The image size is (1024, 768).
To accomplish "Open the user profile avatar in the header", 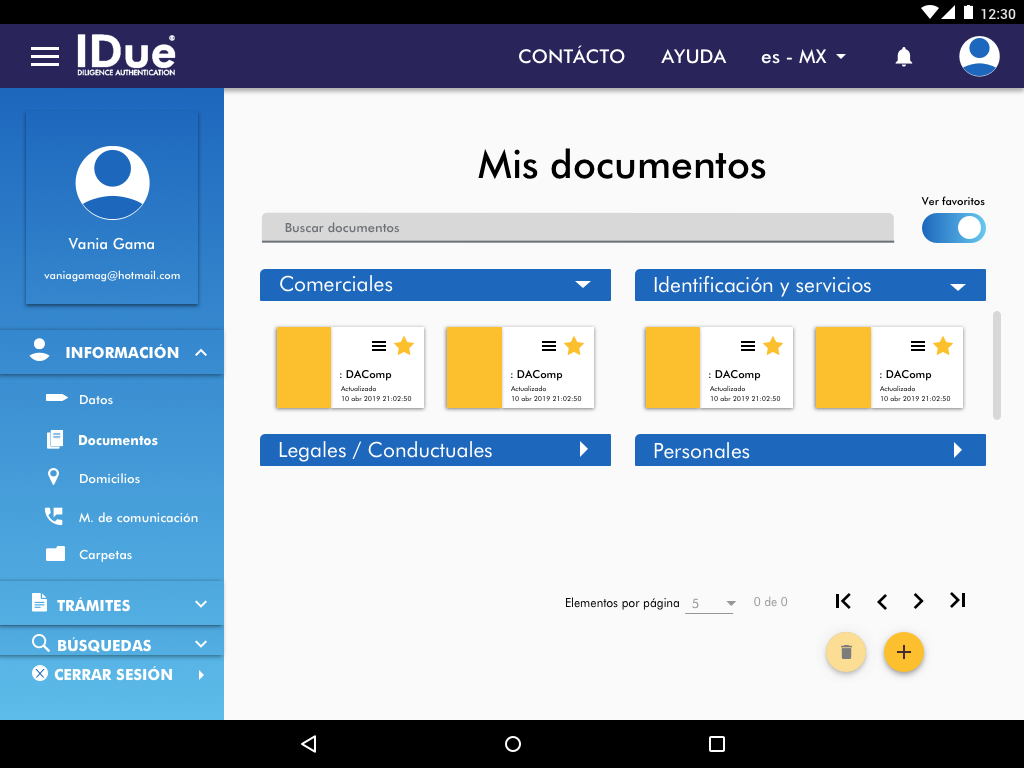I will click(979, 56).
